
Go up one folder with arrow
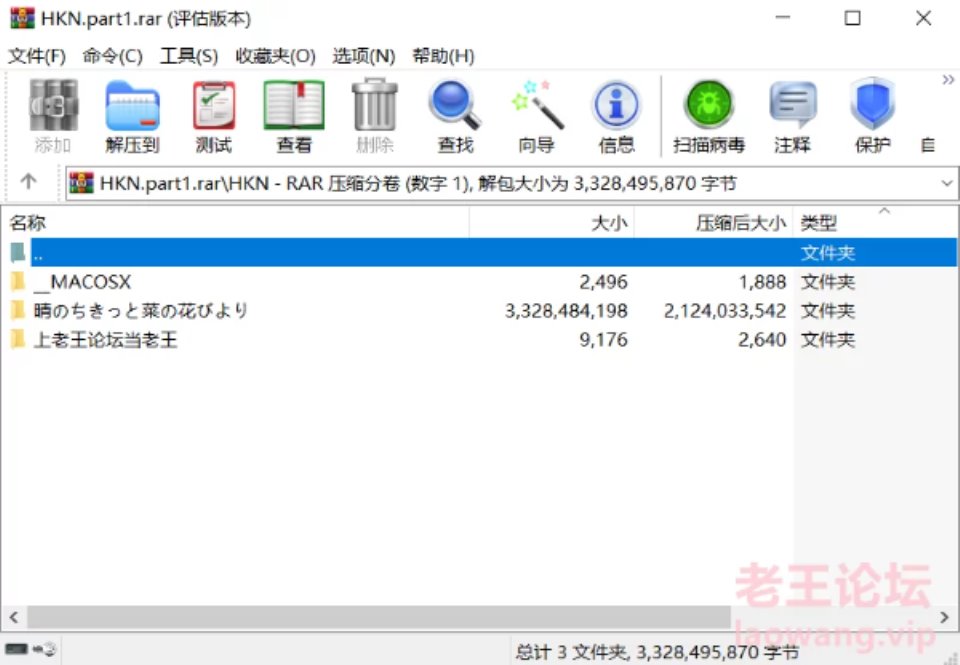tap(28, 182)
